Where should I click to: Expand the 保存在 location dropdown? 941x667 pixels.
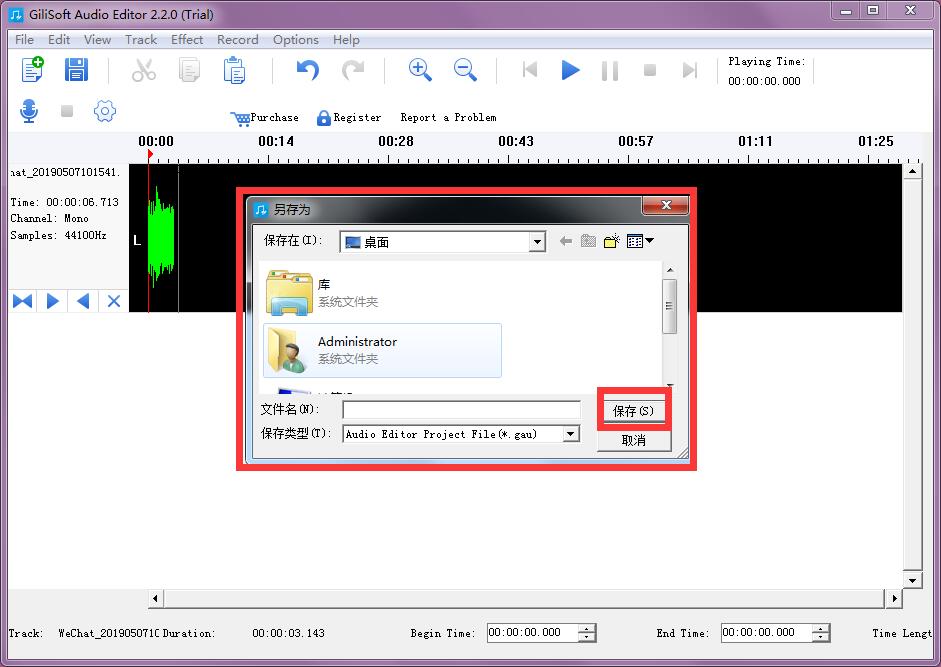click(x=537, y=242)
